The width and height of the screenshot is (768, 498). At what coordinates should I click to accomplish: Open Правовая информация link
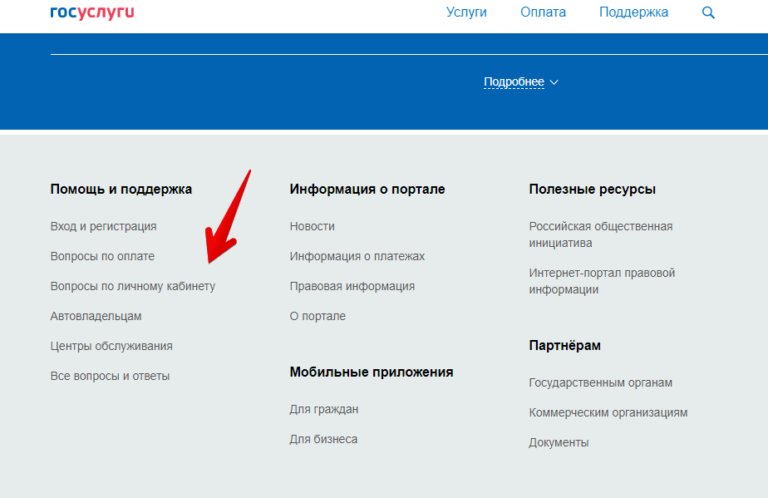pos(352,287)
